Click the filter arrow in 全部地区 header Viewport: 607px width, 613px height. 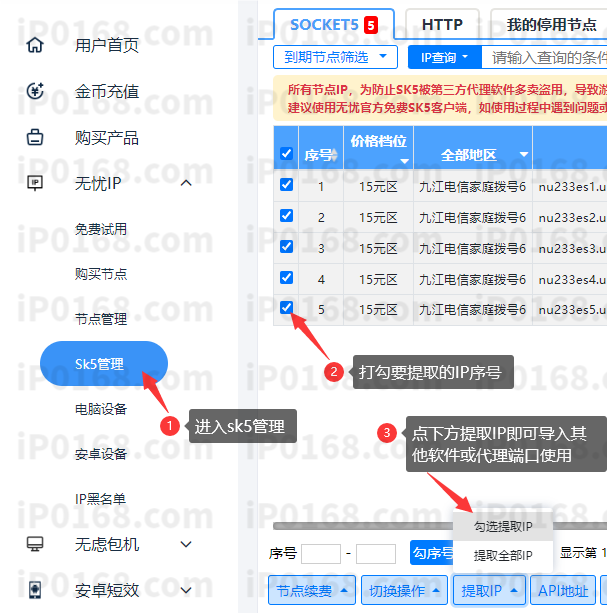coord(521,155)
